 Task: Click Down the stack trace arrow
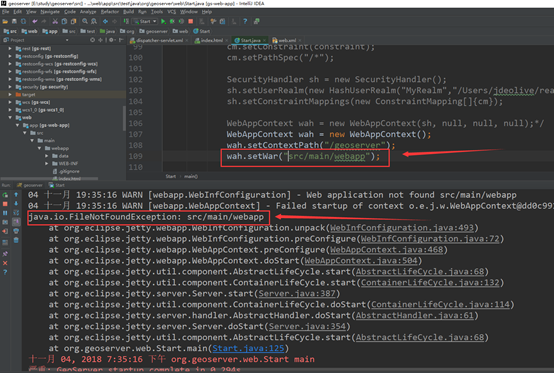coord(16,204)
